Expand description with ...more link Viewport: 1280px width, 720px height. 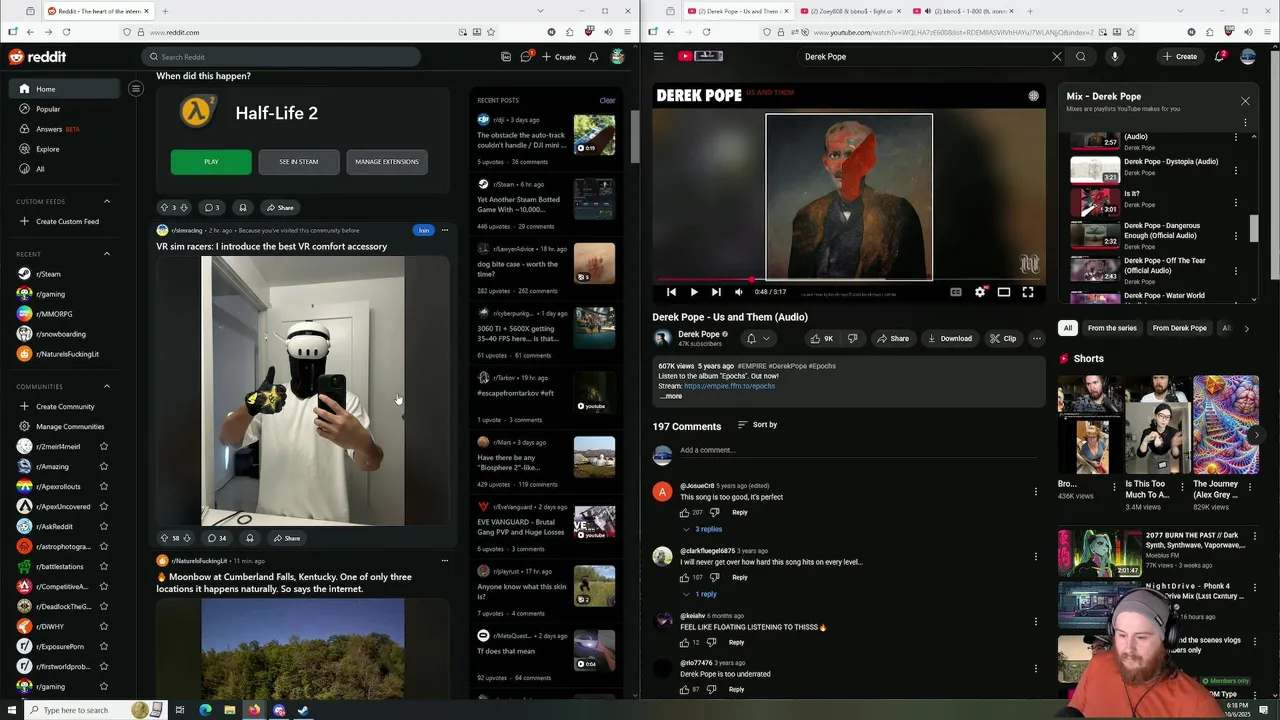670,396
